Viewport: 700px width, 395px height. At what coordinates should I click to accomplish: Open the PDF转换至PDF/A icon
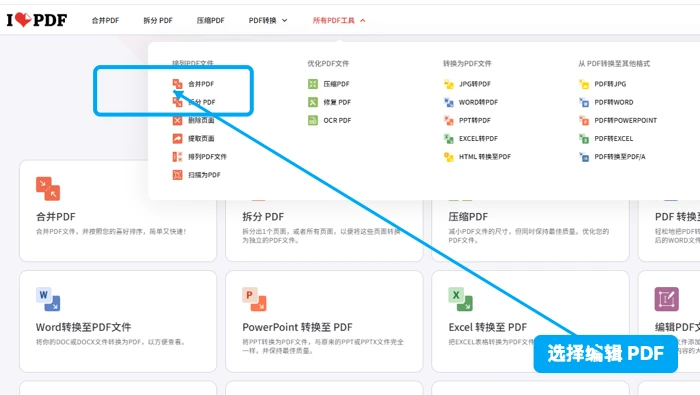(x=583, y=157)
